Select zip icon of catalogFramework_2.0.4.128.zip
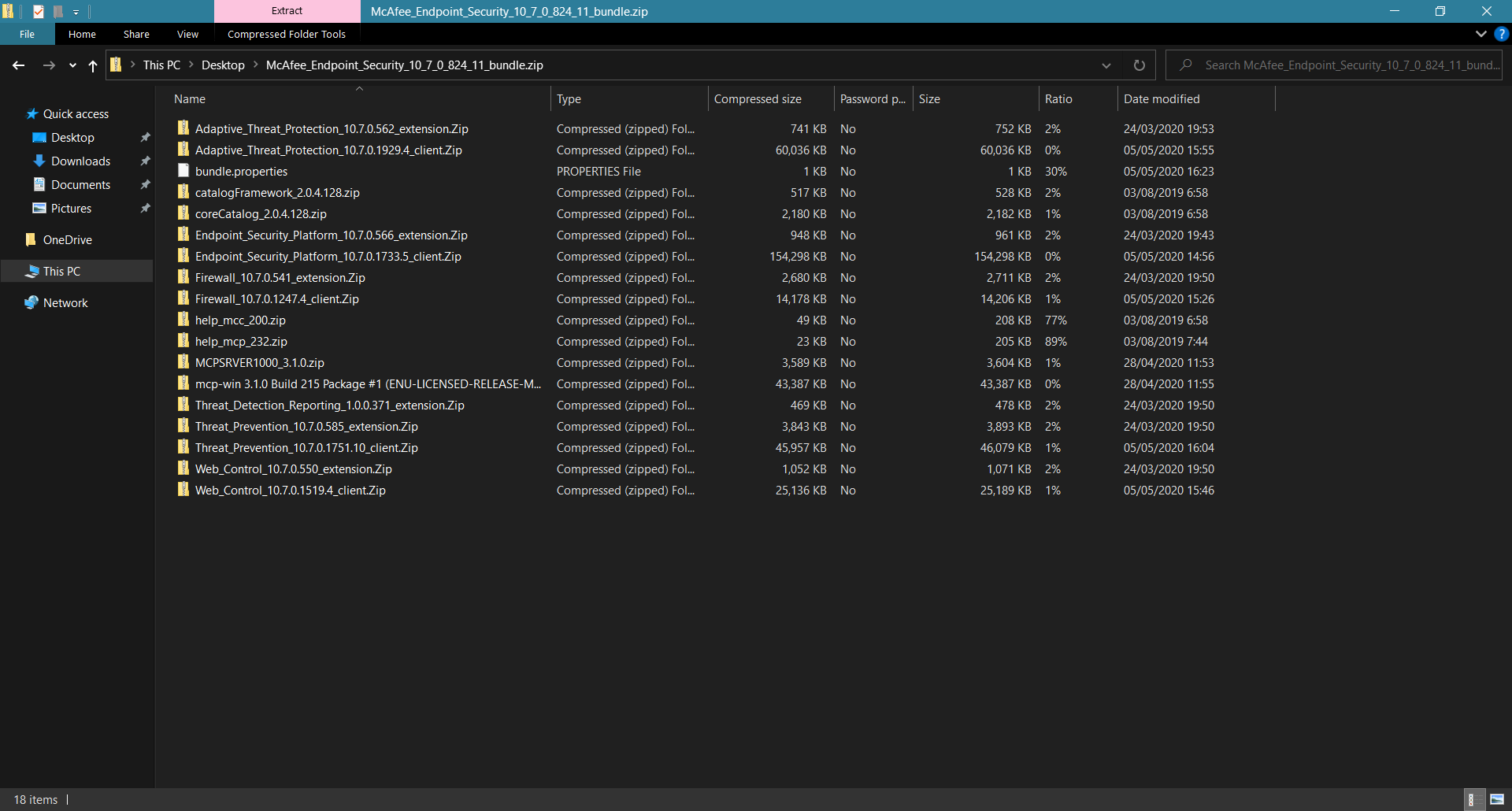The height and width of the screenshot is (811, 1512). pos(183,192)
